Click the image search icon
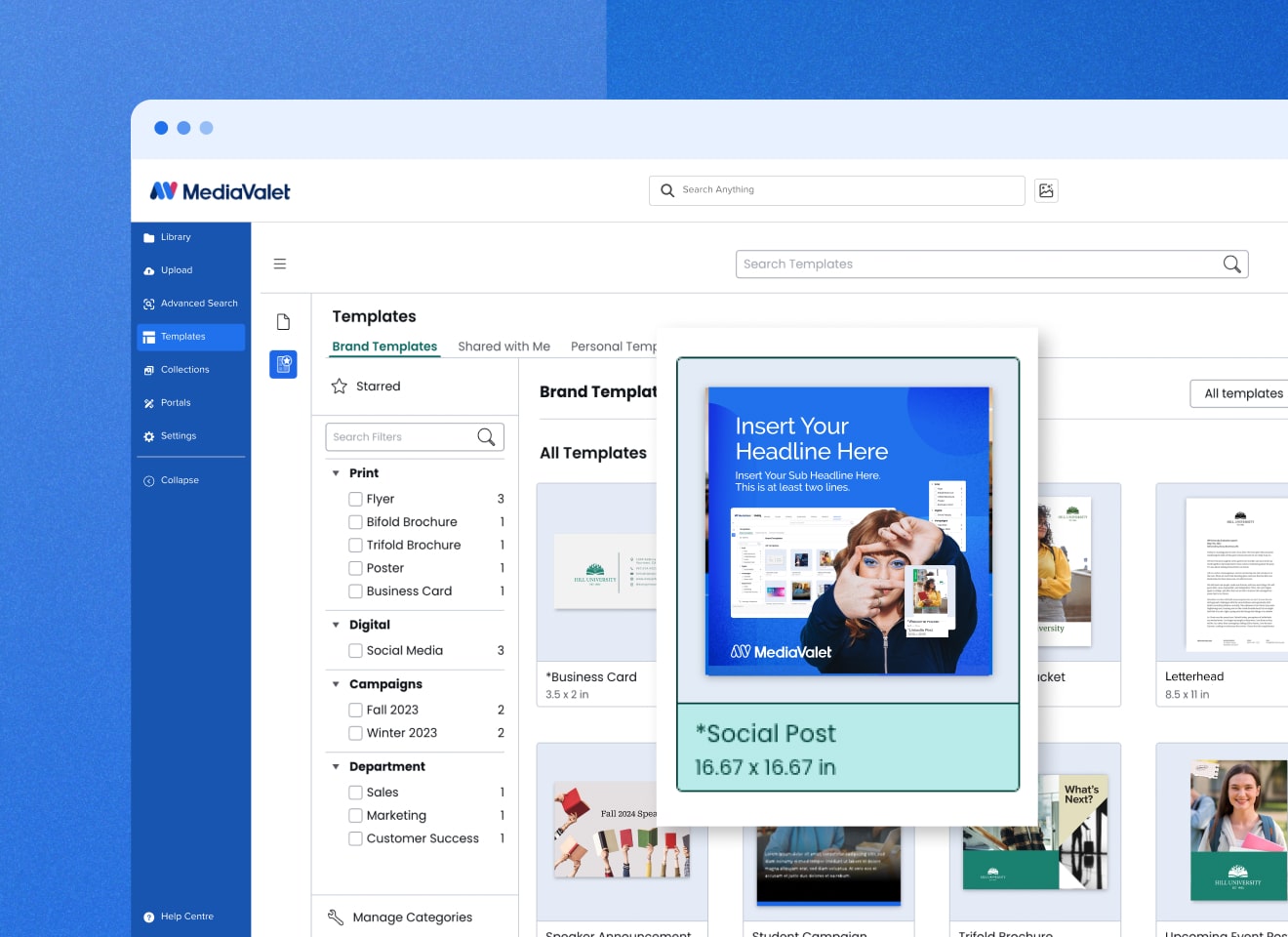The image size is (1288, 937). [x=1046, y=190]
